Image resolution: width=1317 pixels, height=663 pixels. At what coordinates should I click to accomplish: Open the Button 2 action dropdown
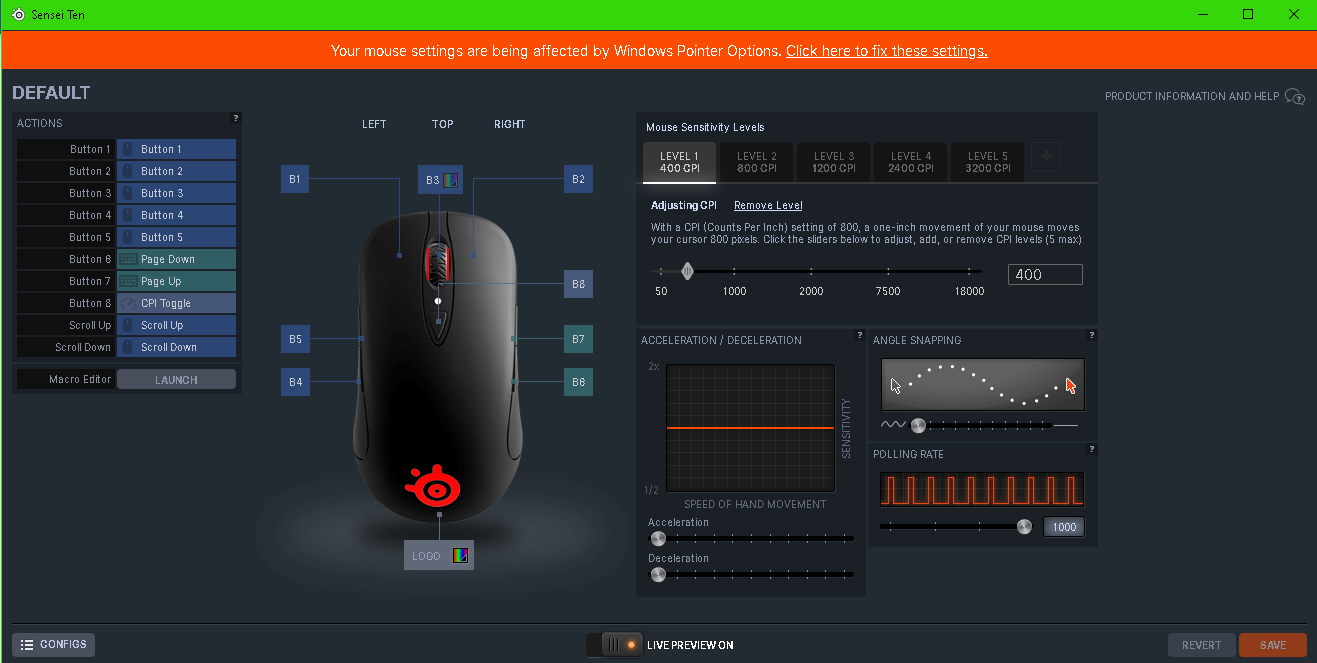coord(176,171)
